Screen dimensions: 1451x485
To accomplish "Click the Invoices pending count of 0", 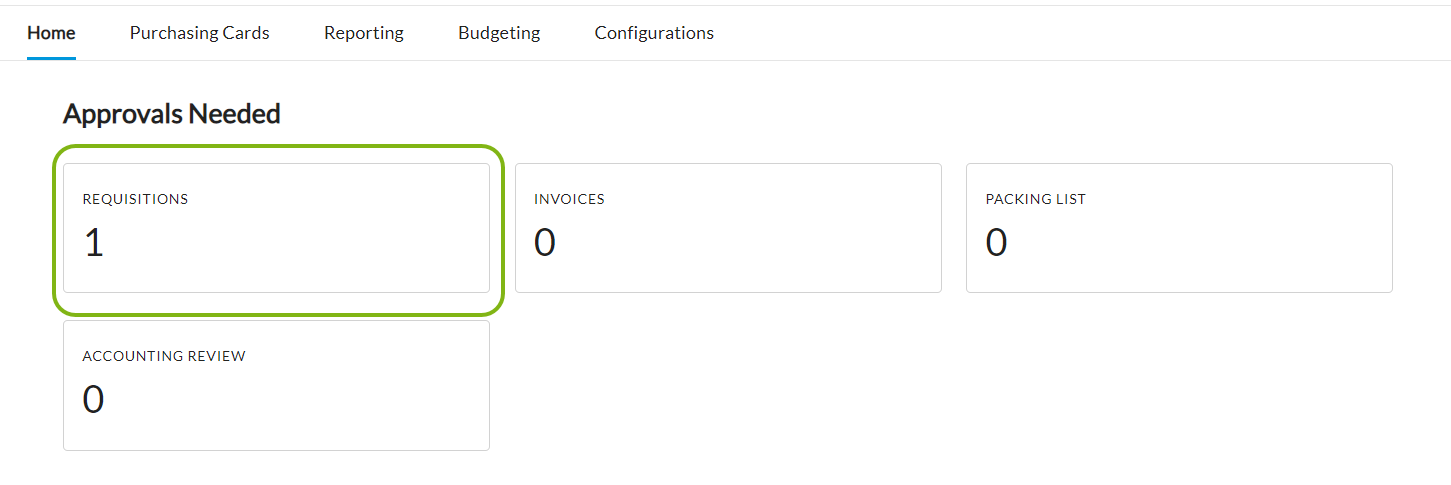I will (545, 243).
